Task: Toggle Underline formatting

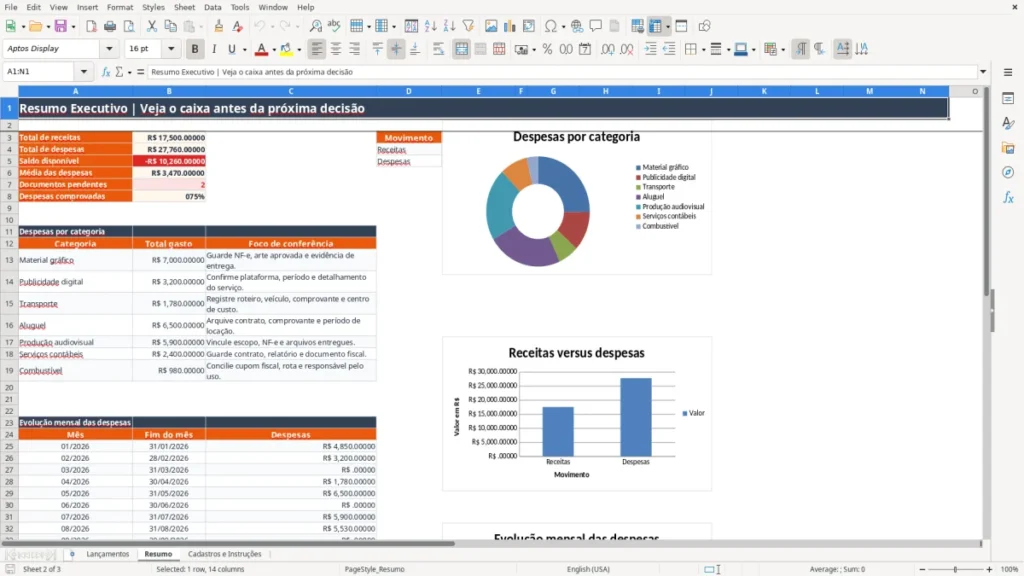Action: tap(231, 49)
